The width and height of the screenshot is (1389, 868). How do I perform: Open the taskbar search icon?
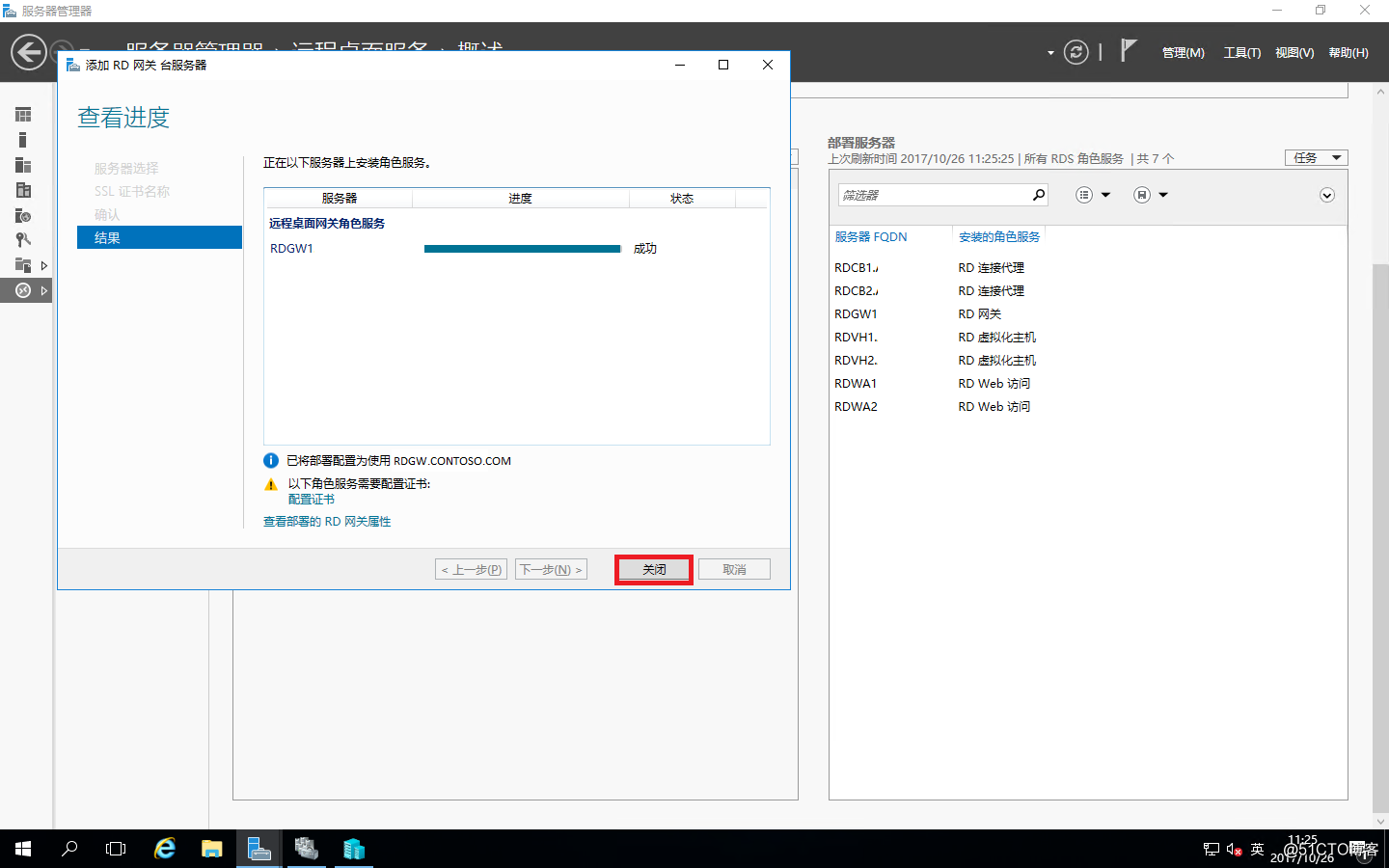pos(69,849)
